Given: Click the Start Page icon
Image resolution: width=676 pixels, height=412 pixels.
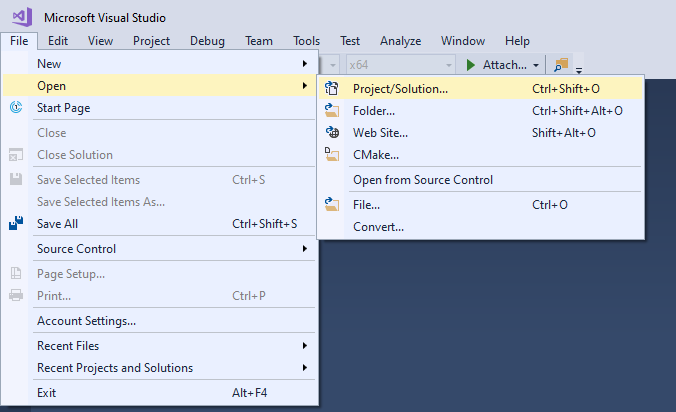Looking at the screenshot, I should tap(16, 107).
